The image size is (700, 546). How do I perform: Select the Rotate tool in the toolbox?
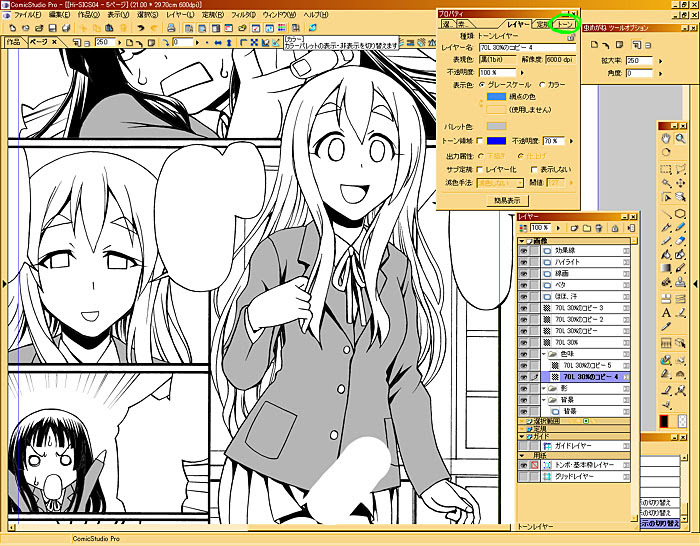666,152
